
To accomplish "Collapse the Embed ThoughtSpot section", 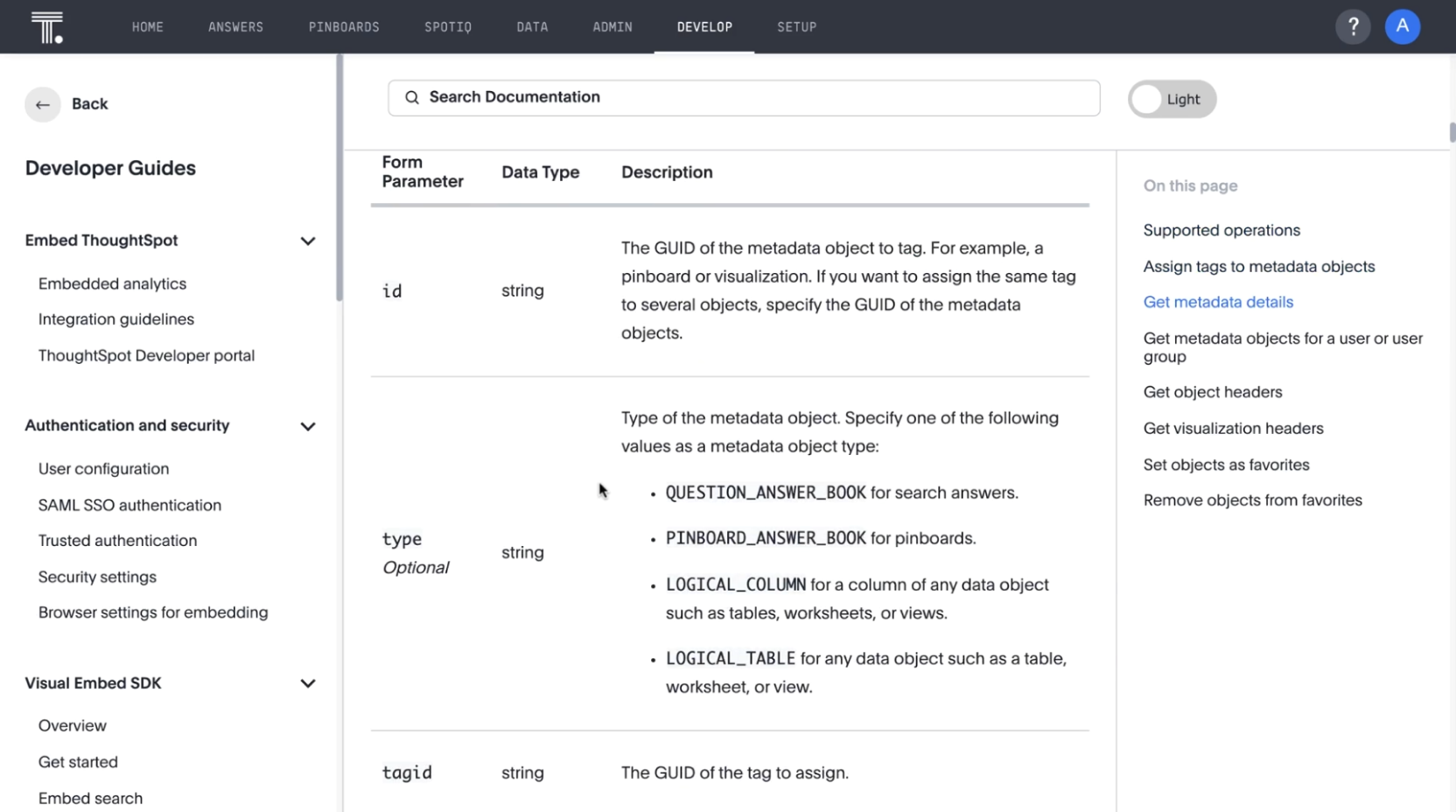I will tap(308, 241).
